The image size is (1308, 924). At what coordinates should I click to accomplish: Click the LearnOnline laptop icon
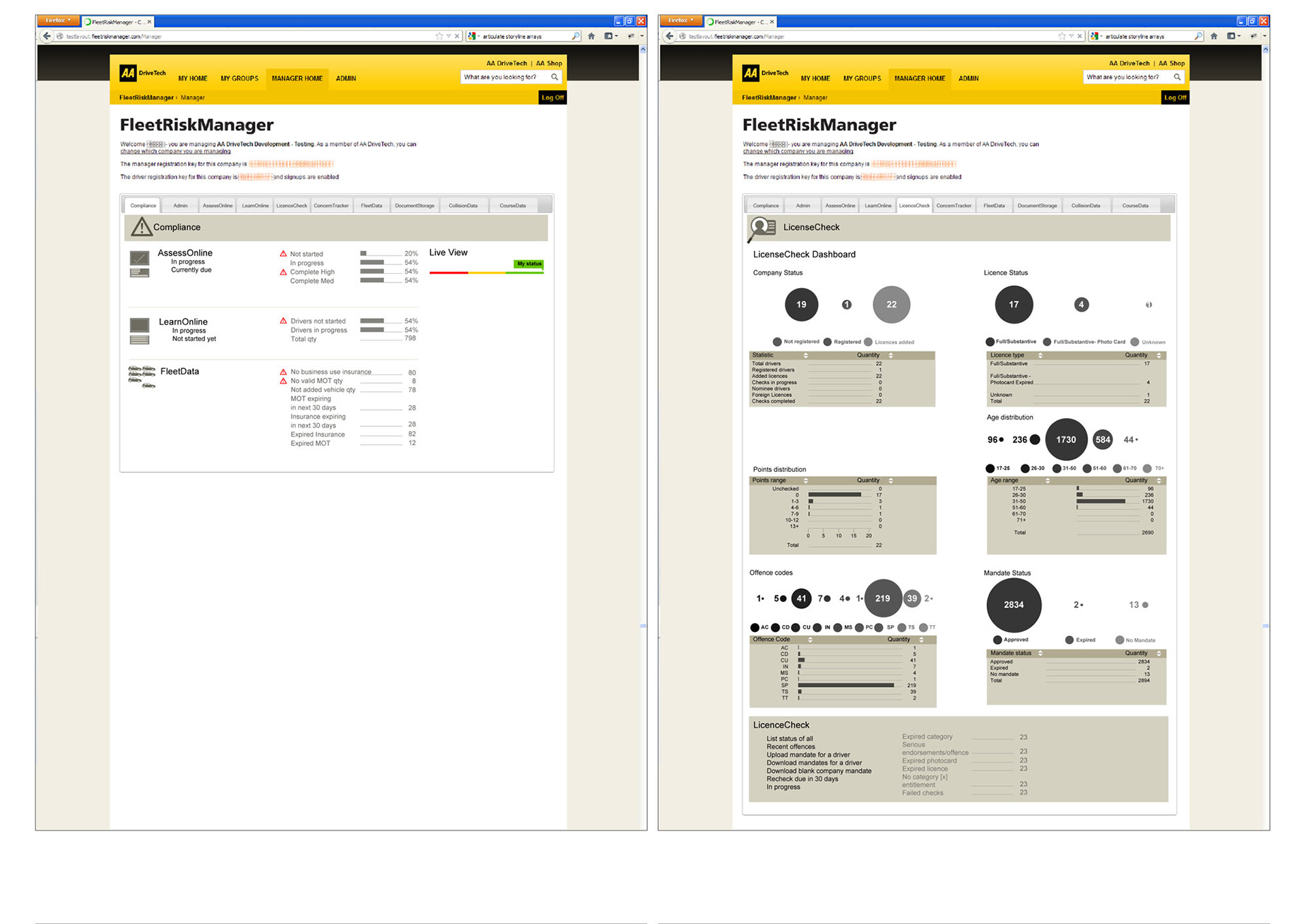coord(140,331)
